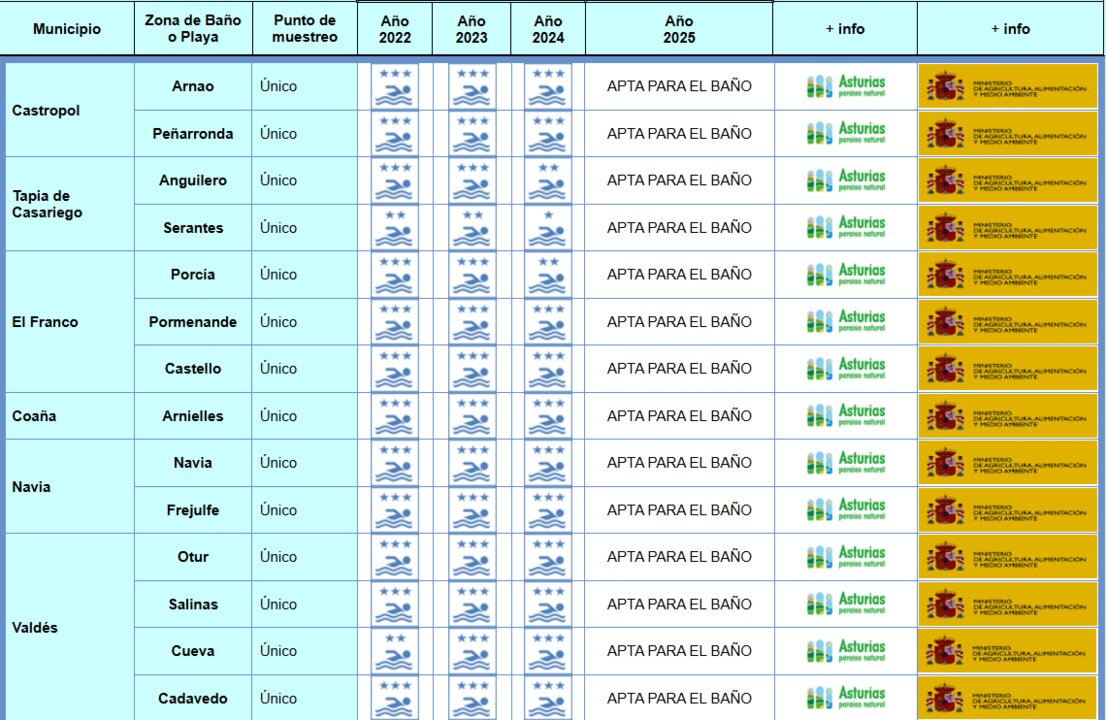Click the 2024 rating icon for Porcía
Screen dimensions: 1106x720
tap(548, 274)
